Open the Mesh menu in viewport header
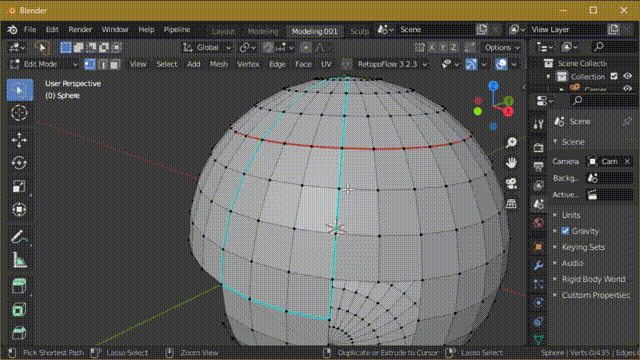Viewport: 640px width, 360px height. point(219,64)
